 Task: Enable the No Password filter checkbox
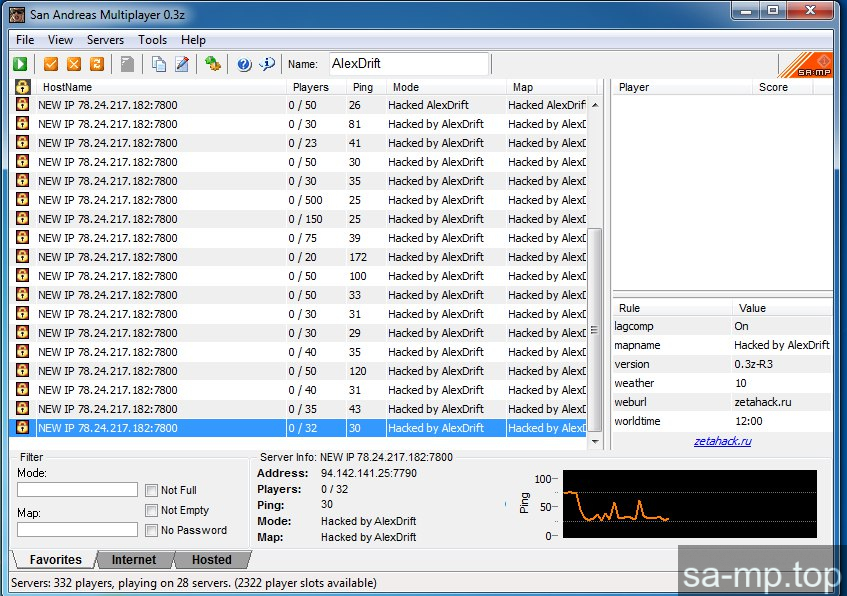click(152, 530)
